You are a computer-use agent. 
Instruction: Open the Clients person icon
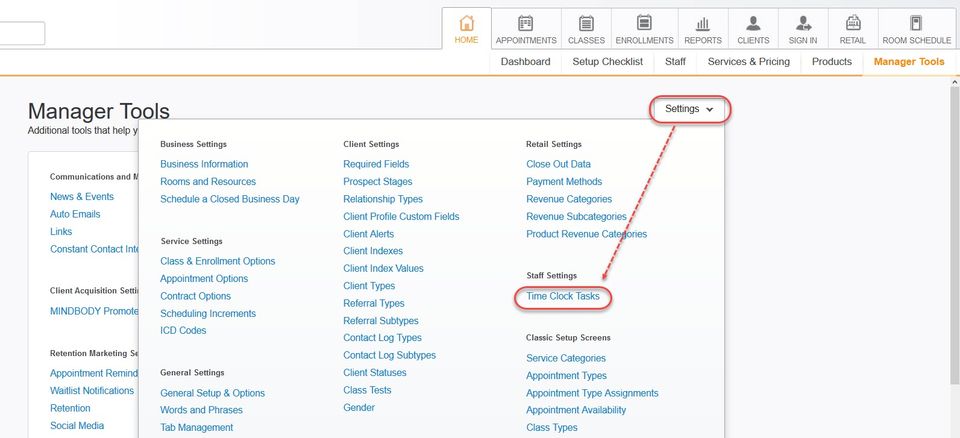tap(753, 24)
